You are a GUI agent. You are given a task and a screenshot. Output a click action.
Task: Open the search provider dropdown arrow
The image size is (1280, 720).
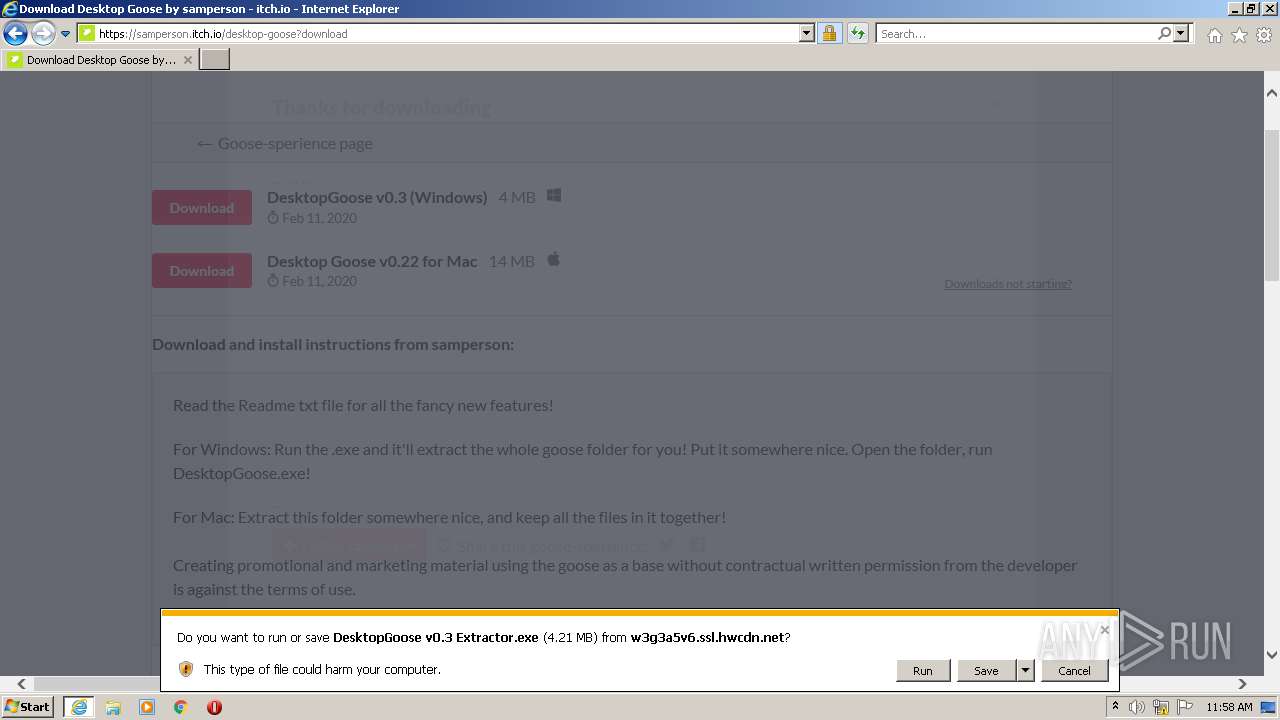(1182, 33)
